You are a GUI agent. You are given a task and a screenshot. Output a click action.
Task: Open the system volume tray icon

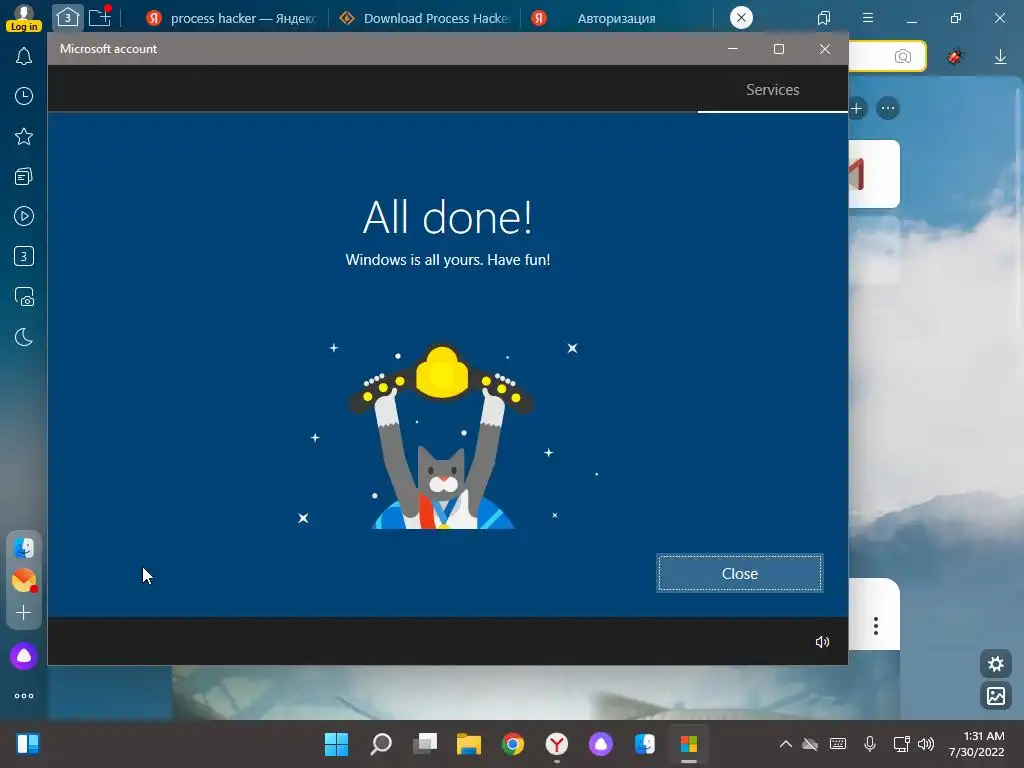pyautogui.click(x=926, y=744)
